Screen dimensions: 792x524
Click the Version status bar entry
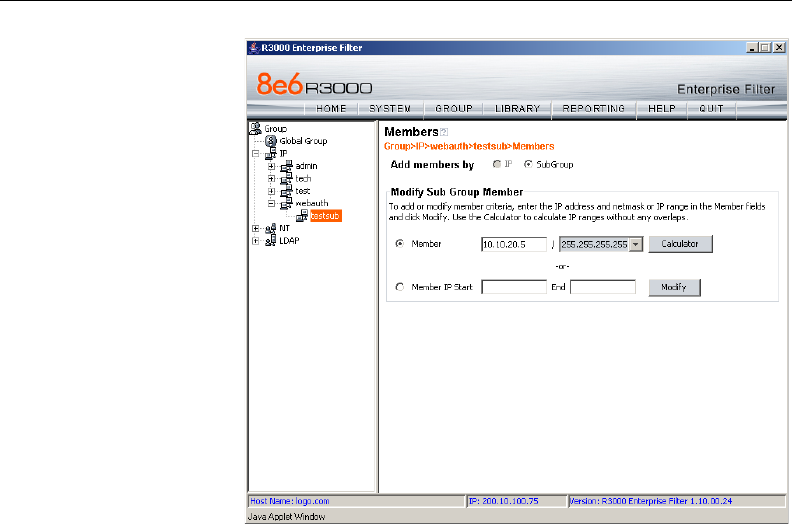tap(651, 501)
